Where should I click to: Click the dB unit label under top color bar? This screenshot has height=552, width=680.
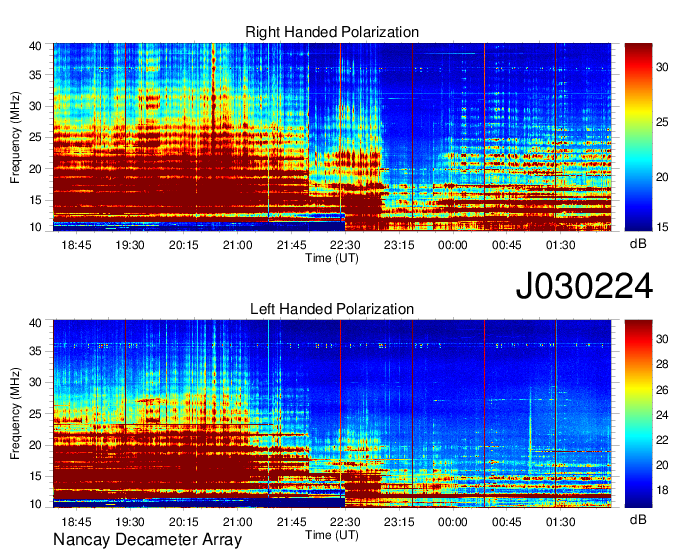point(638,244)
